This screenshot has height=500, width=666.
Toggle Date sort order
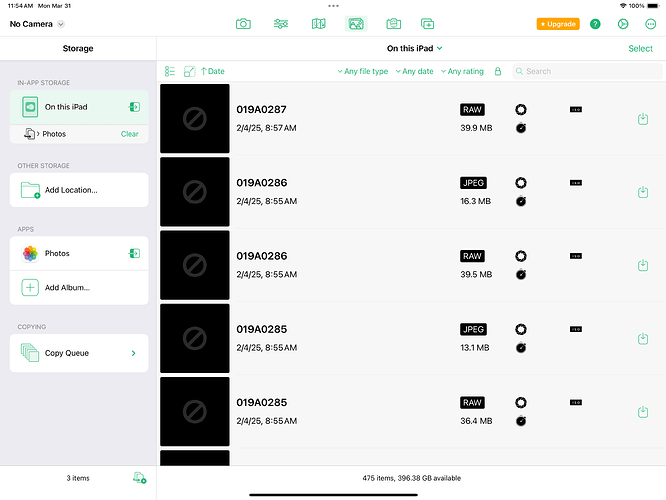coord(213,71)
